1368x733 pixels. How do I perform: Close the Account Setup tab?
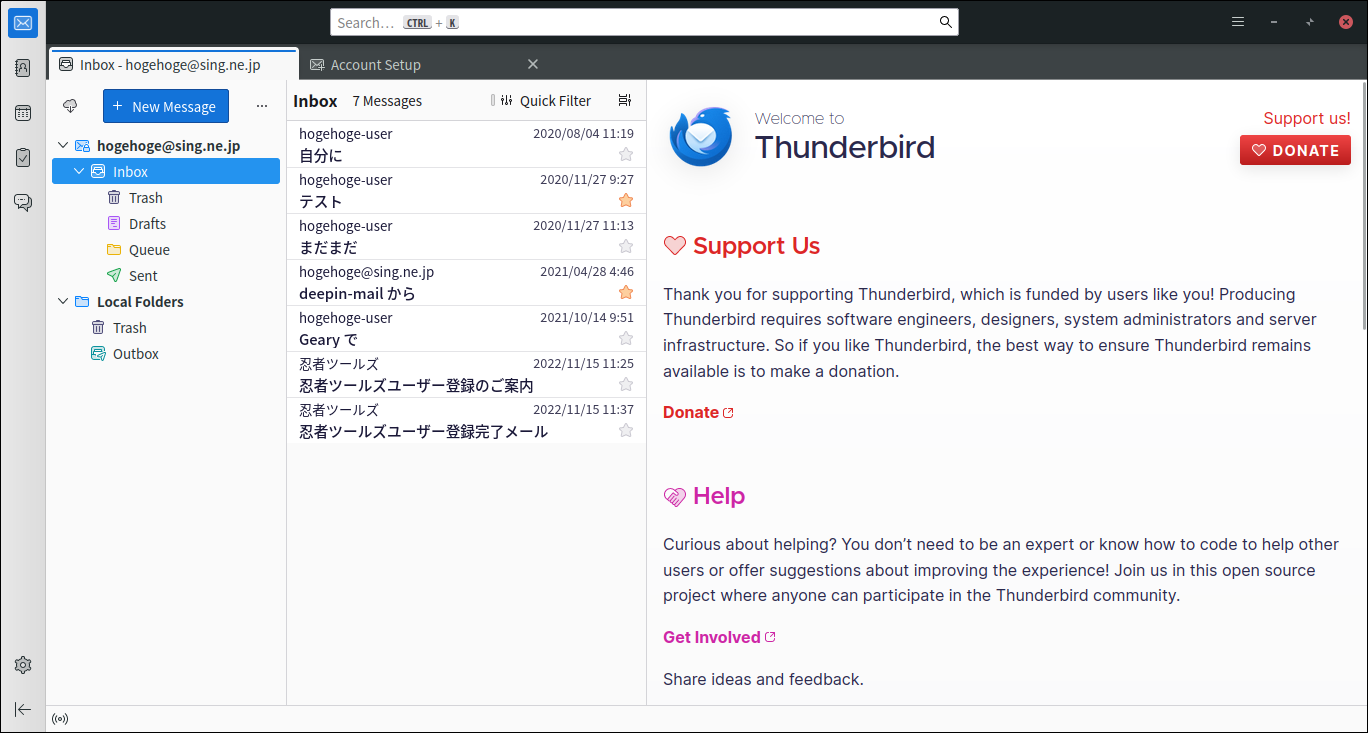[533, 64]
